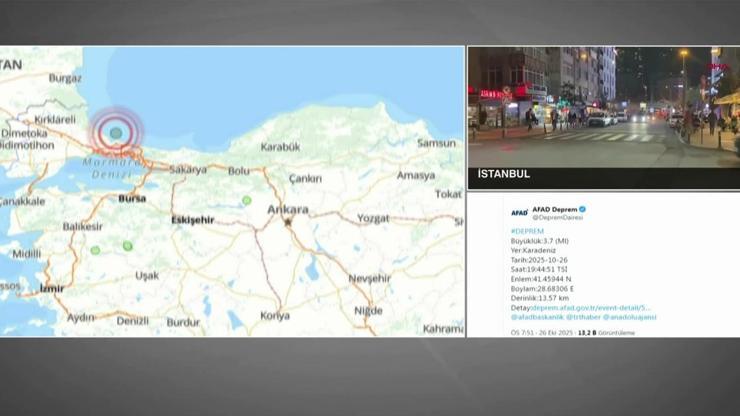Click the Boylam:28.68306 E line
The width and height of the screenshot is (740, 416).
542,289
